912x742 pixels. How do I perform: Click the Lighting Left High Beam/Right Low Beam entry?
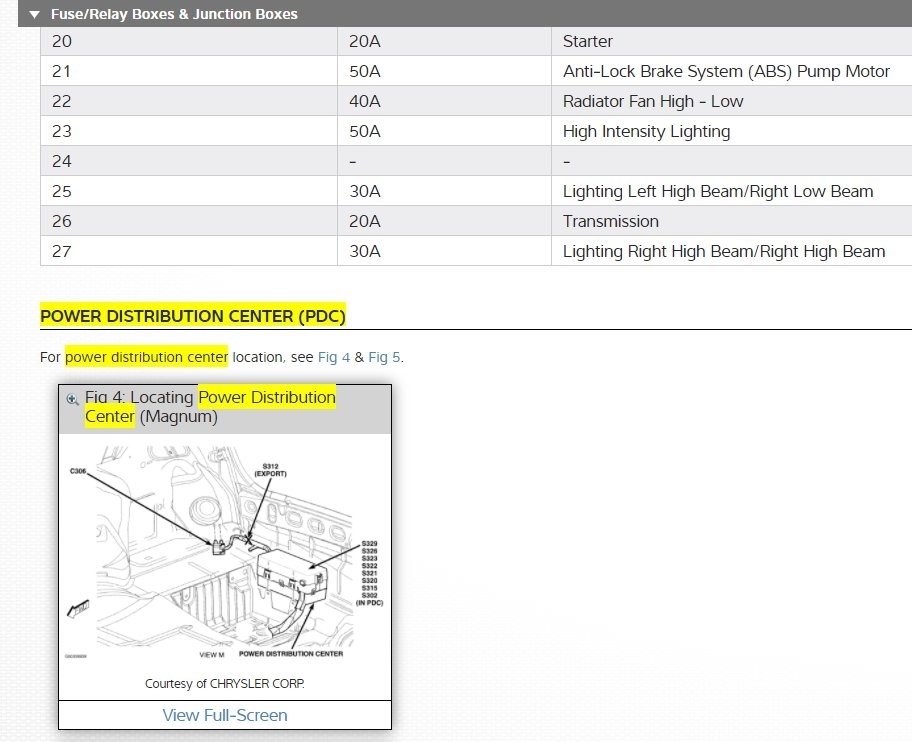coord(718,191)
